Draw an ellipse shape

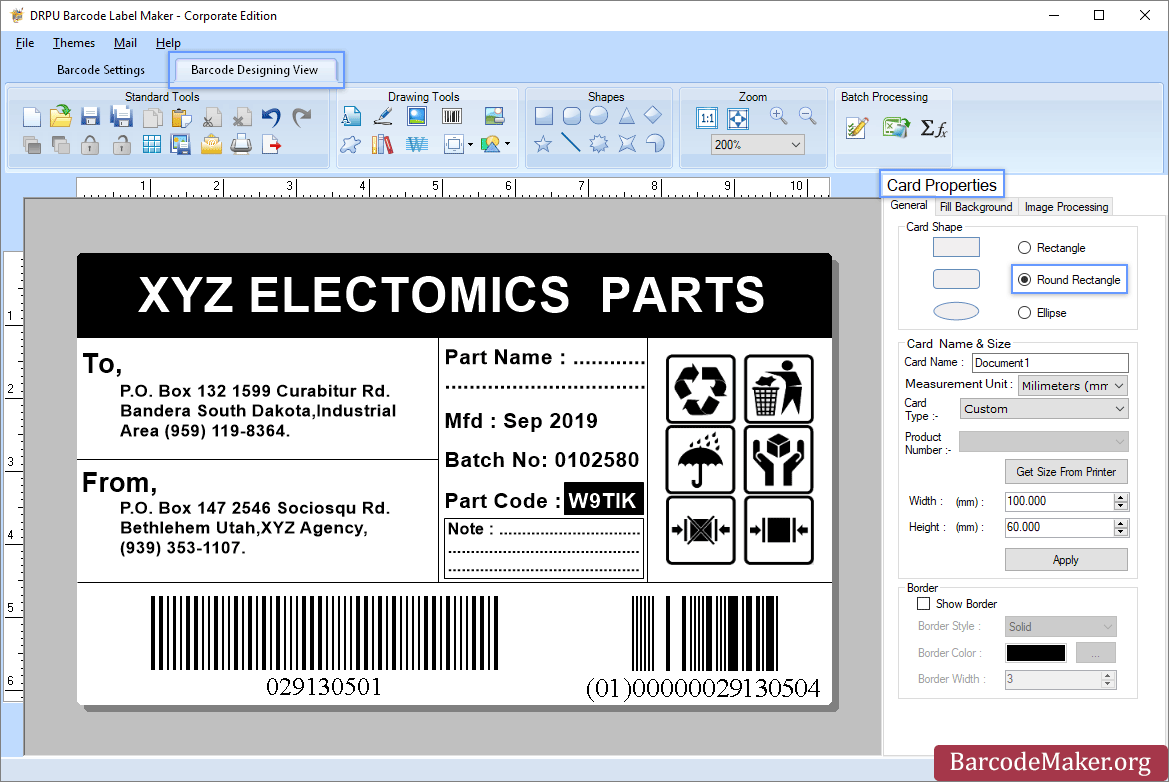(599, 116)
